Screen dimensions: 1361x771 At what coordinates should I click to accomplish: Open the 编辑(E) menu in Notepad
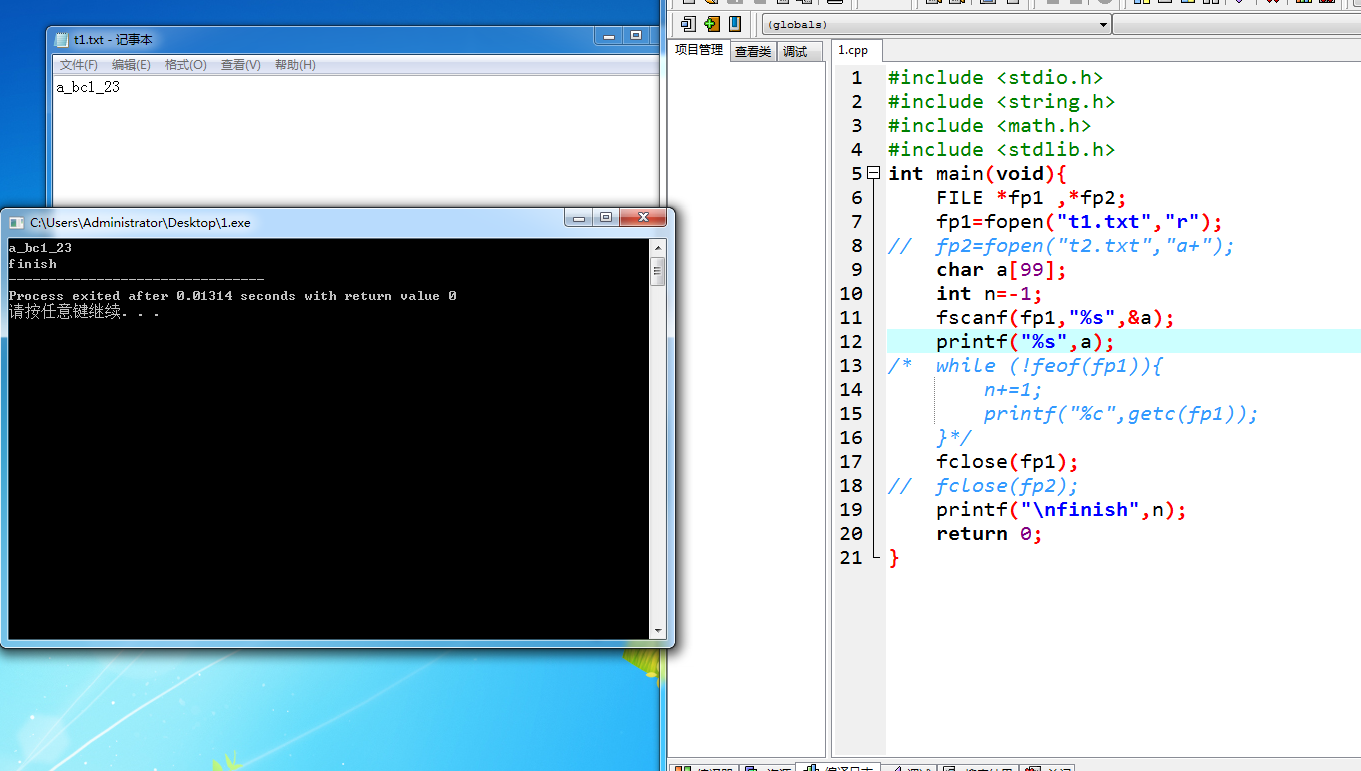pyautogui.click(x=131, y=65)
